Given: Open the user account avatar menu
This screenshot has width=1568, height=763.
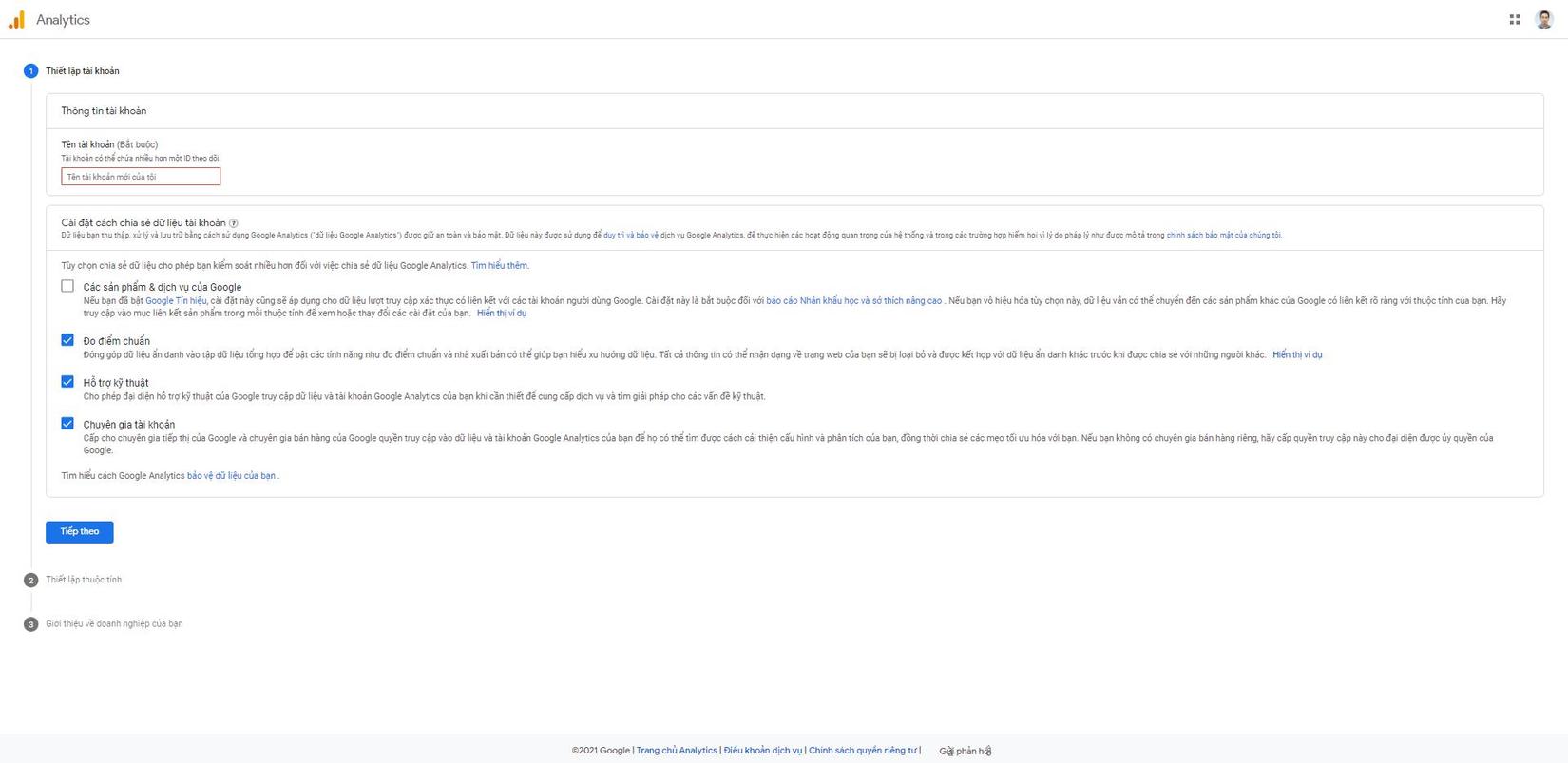Looking at the screenshot, I should (1544, 19).
